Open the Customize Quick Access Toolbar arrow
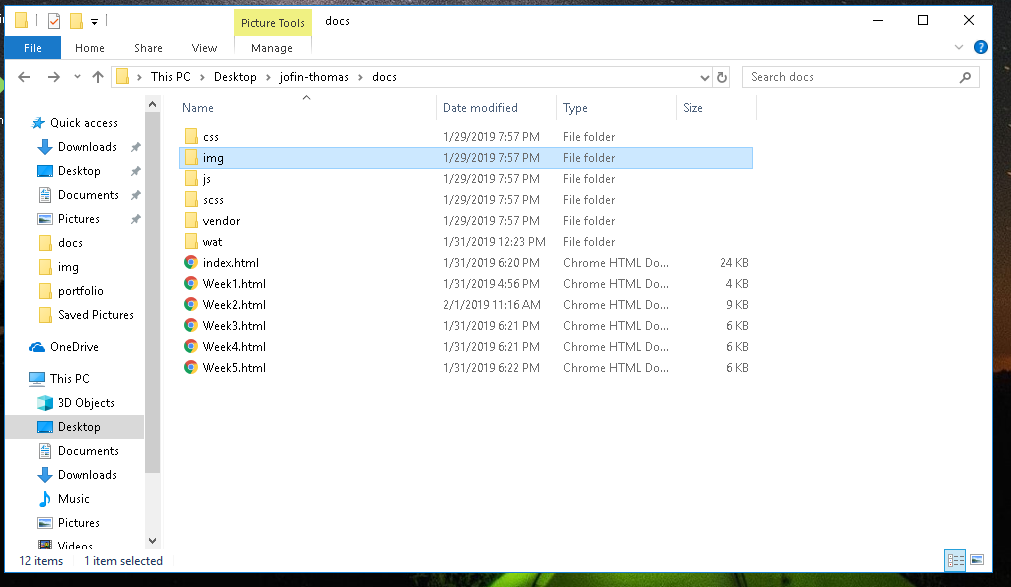1011x587 pixels. point(94,22)
